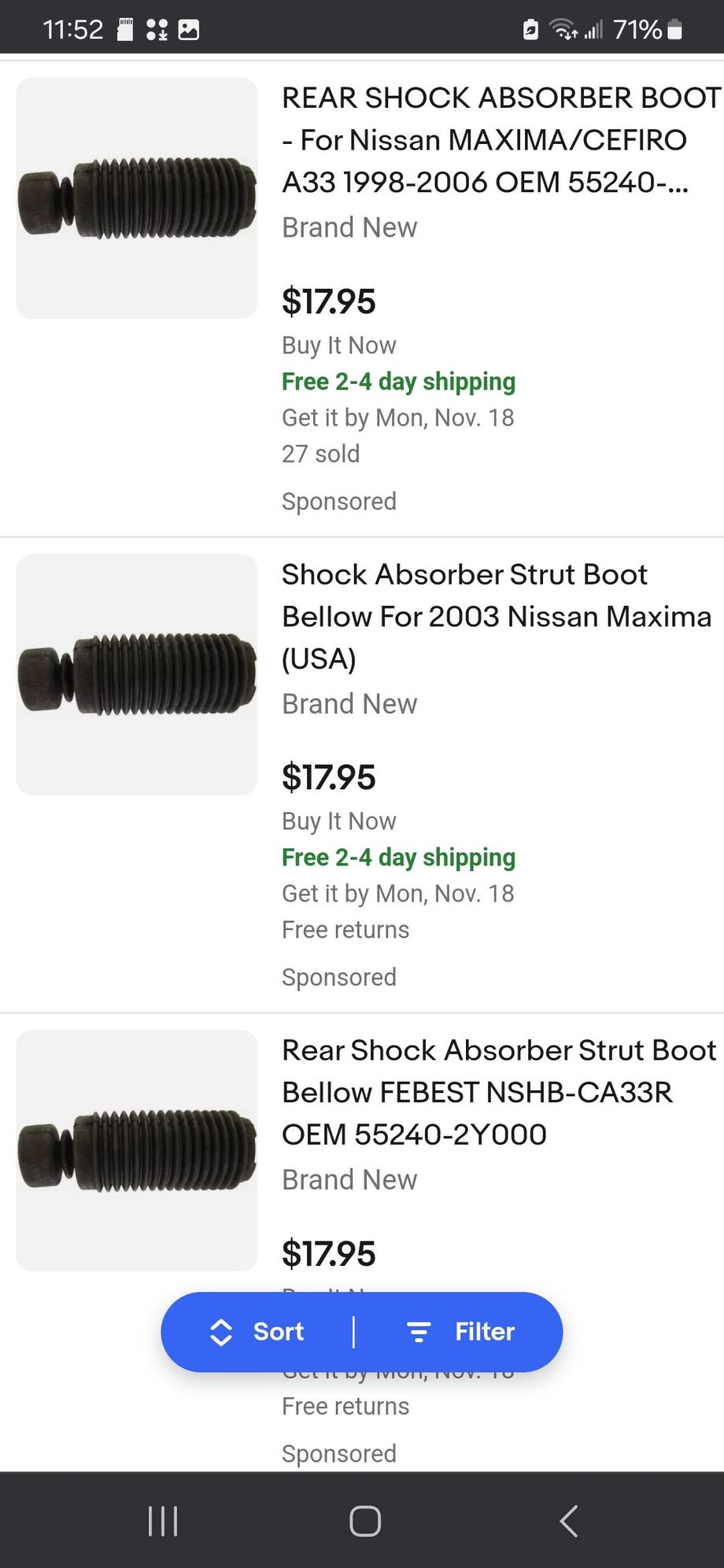Tap the battery icon in status bar
This screenshot has width=724, height=1568.
pyautogui.click(x=674, y=30)
